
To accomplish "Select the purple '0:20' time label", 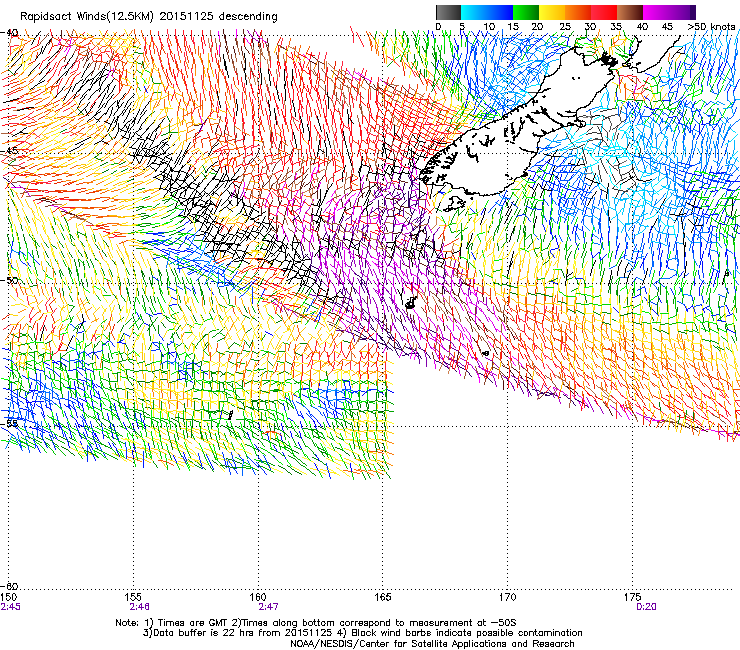I will [646, 607].
